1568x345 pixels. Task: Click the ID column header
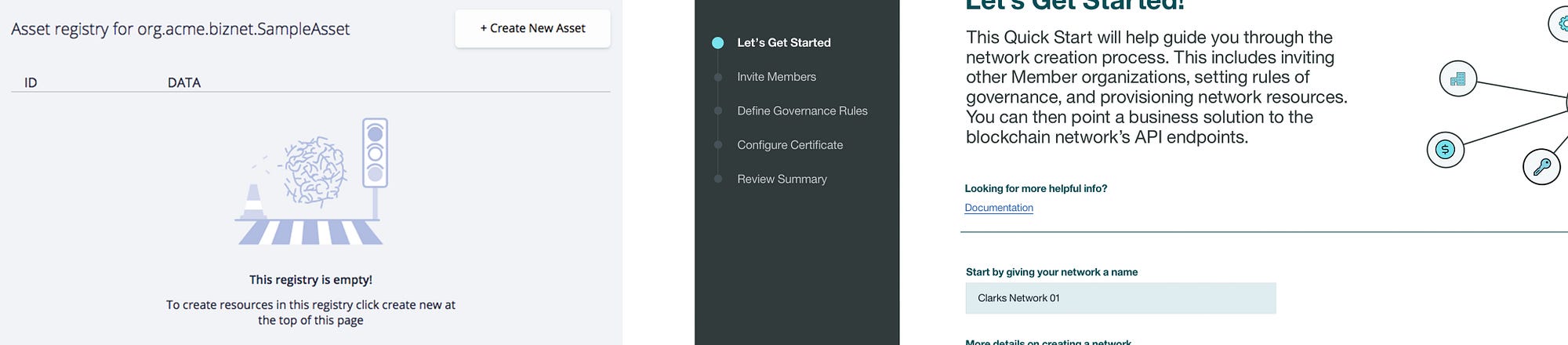click(x=31, y=82)
